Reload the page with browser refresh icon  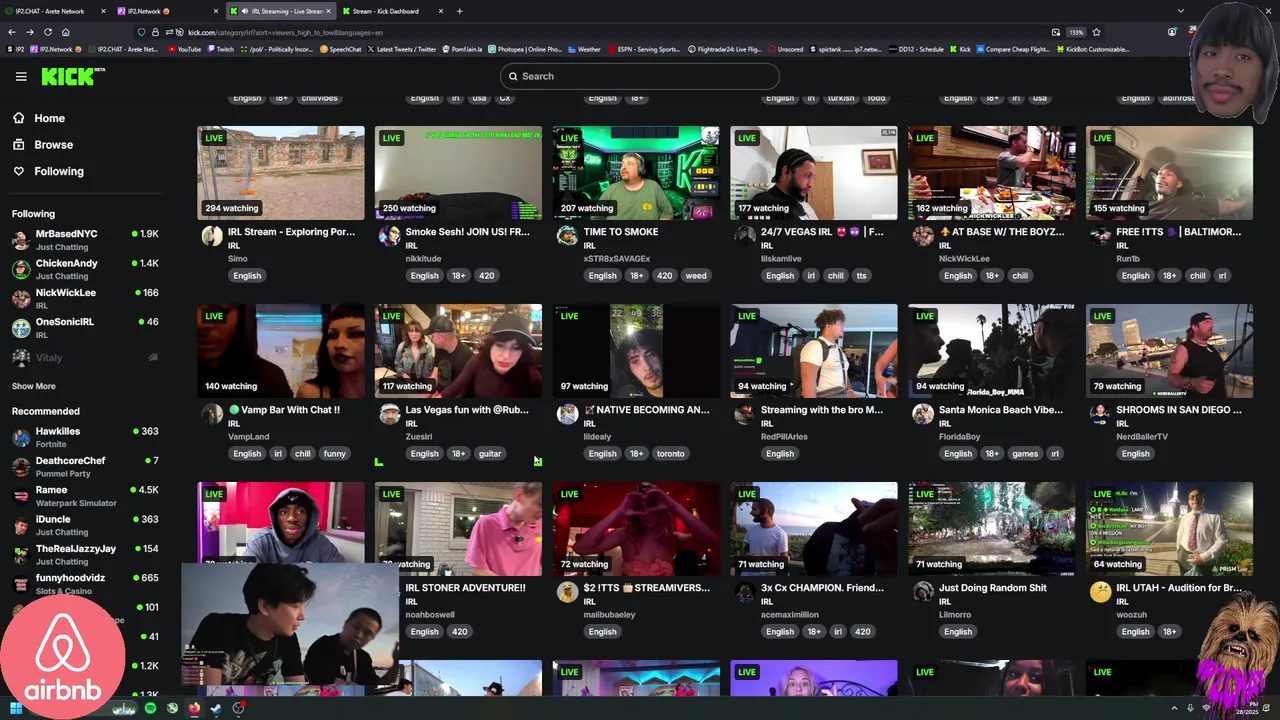point(47,32)
